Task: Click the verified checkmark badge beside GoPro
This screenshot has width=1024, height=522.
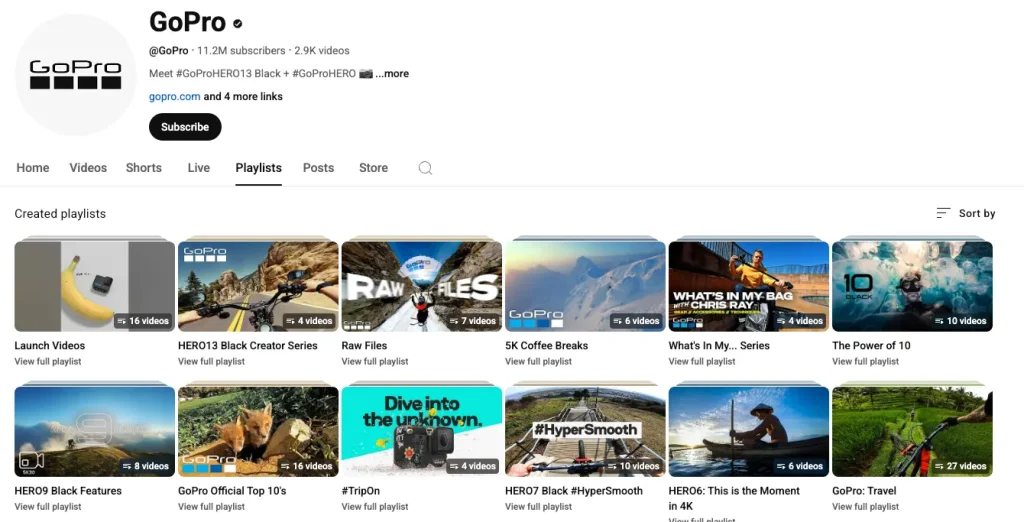Action: (x=238, y=24)
